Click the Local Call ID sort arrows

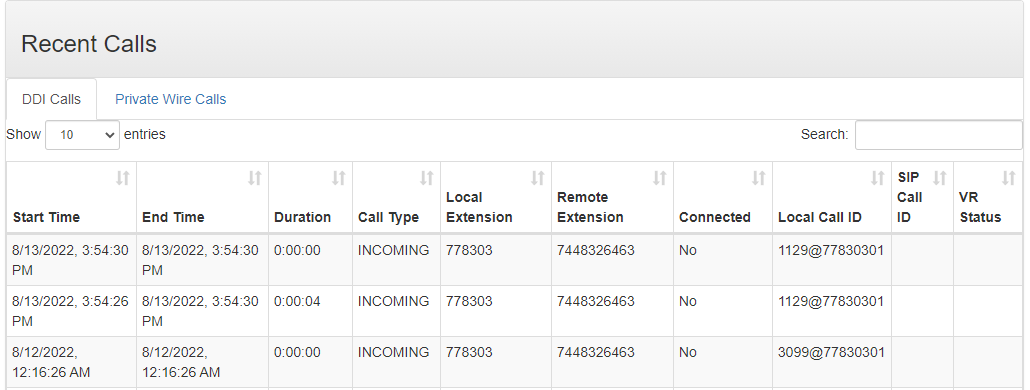[878, 178]
